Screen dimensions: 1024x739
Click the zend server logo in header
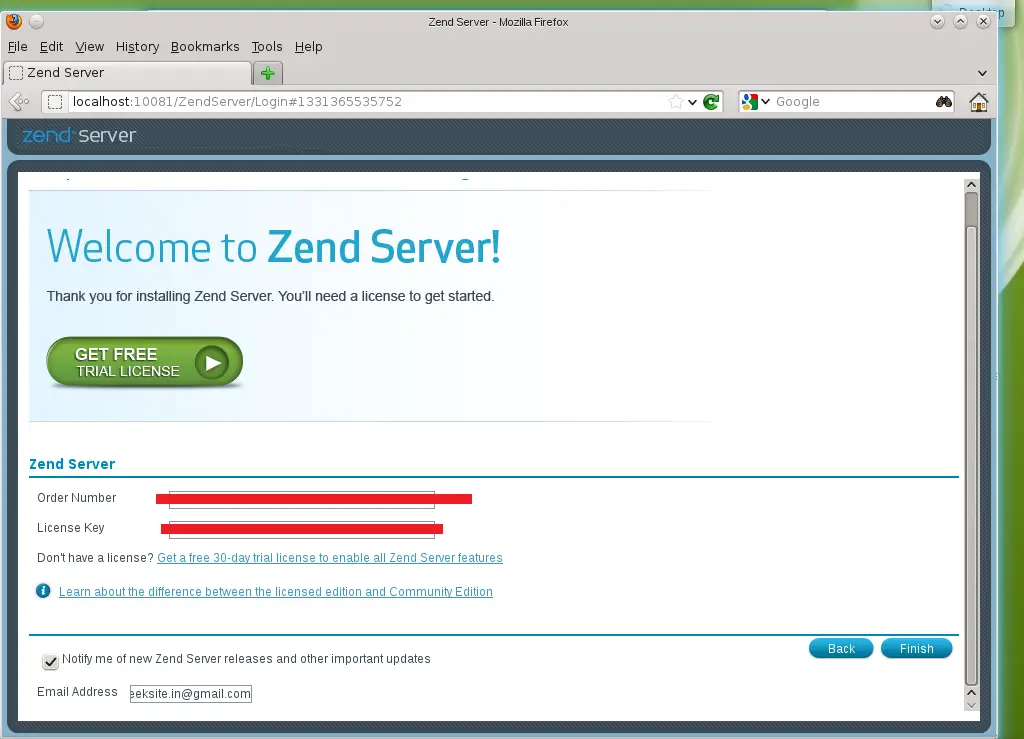[79, 135]
